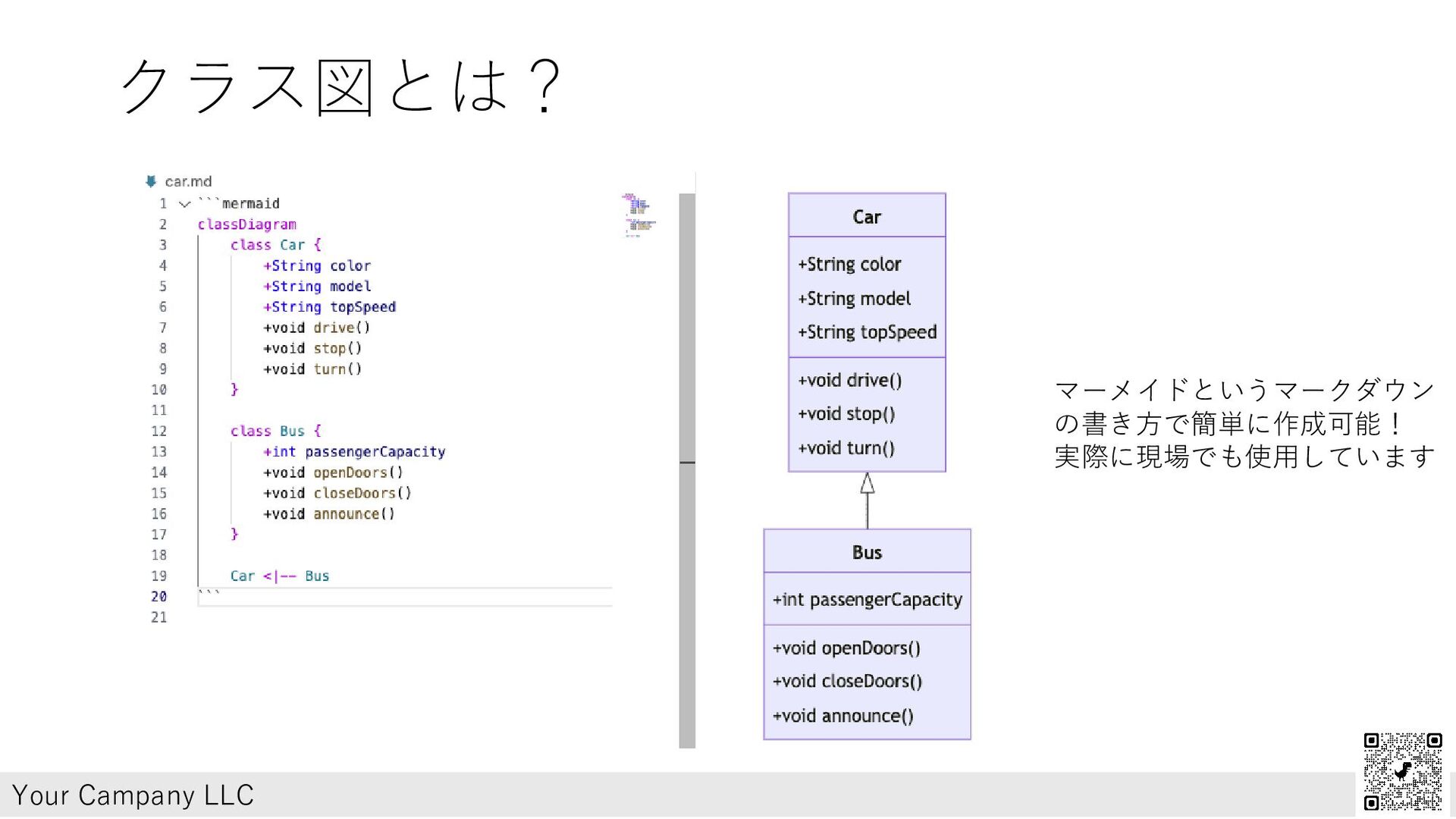Click the slide title クラス図とは？
The height and width of the screenshot is (819, 1456).
pos(341,87)
